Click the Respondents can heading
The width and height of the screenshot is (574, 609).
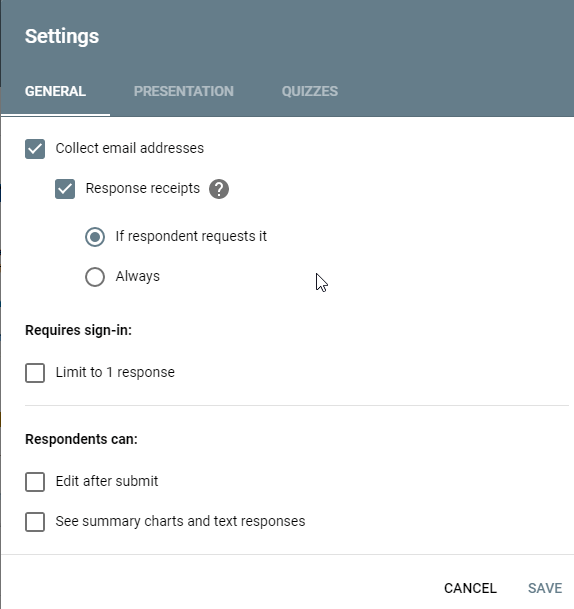point(81,439)
